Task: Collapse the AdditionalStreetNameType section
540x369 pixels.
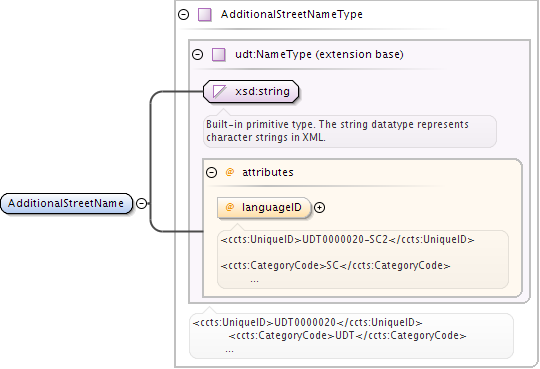Action: pyautogui.click(x=184, y=14)
